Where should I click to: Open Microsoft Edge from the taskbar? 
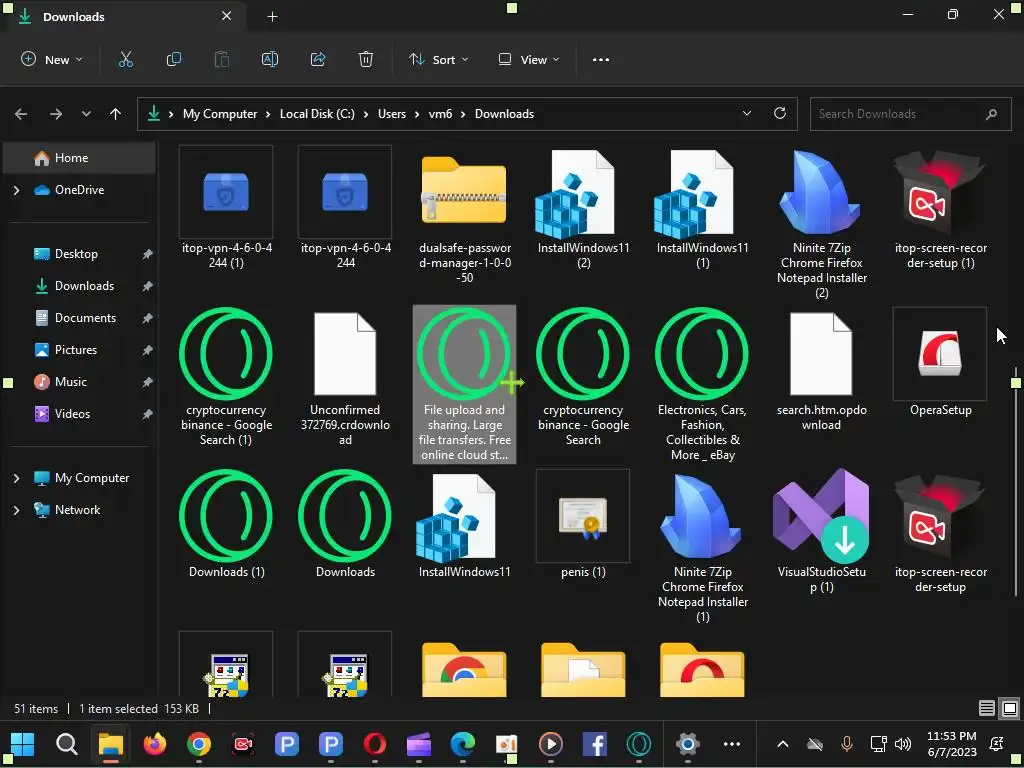point(462,744)
